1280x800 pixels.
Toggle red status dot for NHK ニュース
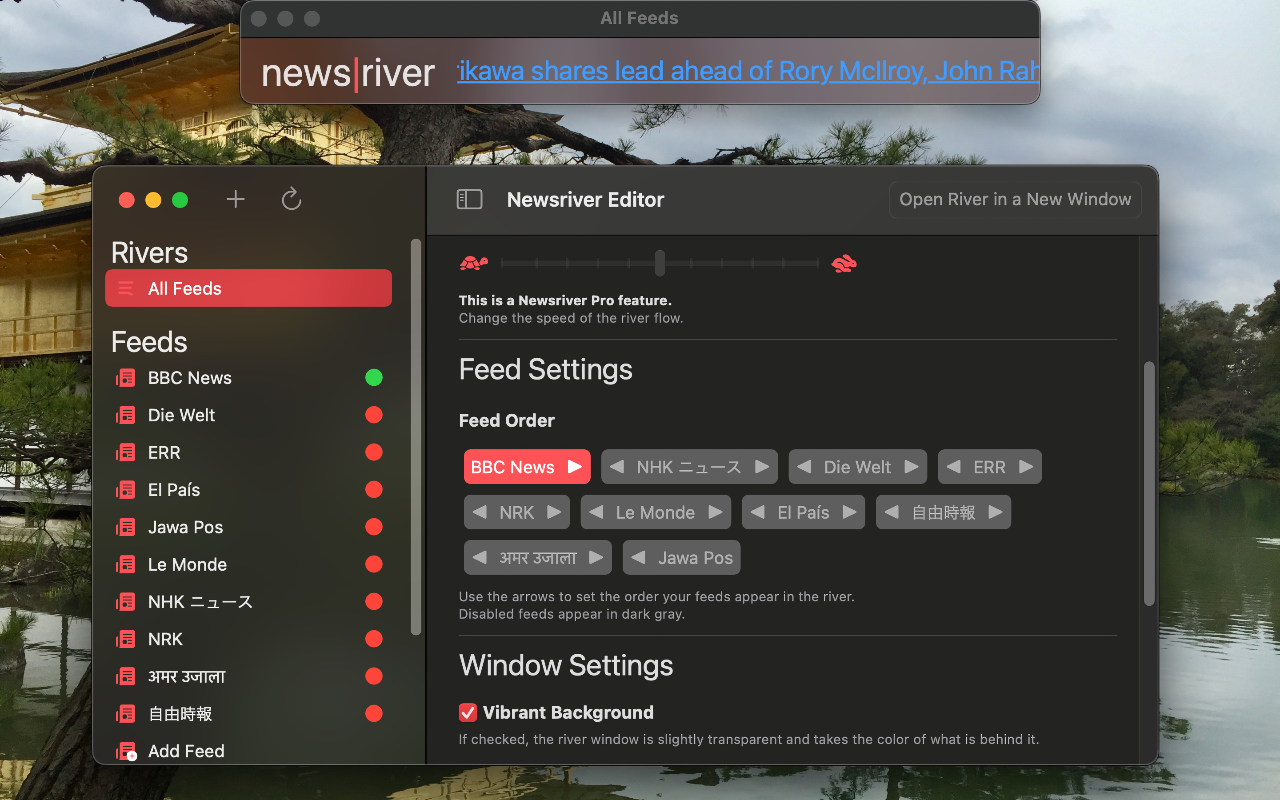tap(374, 602)
